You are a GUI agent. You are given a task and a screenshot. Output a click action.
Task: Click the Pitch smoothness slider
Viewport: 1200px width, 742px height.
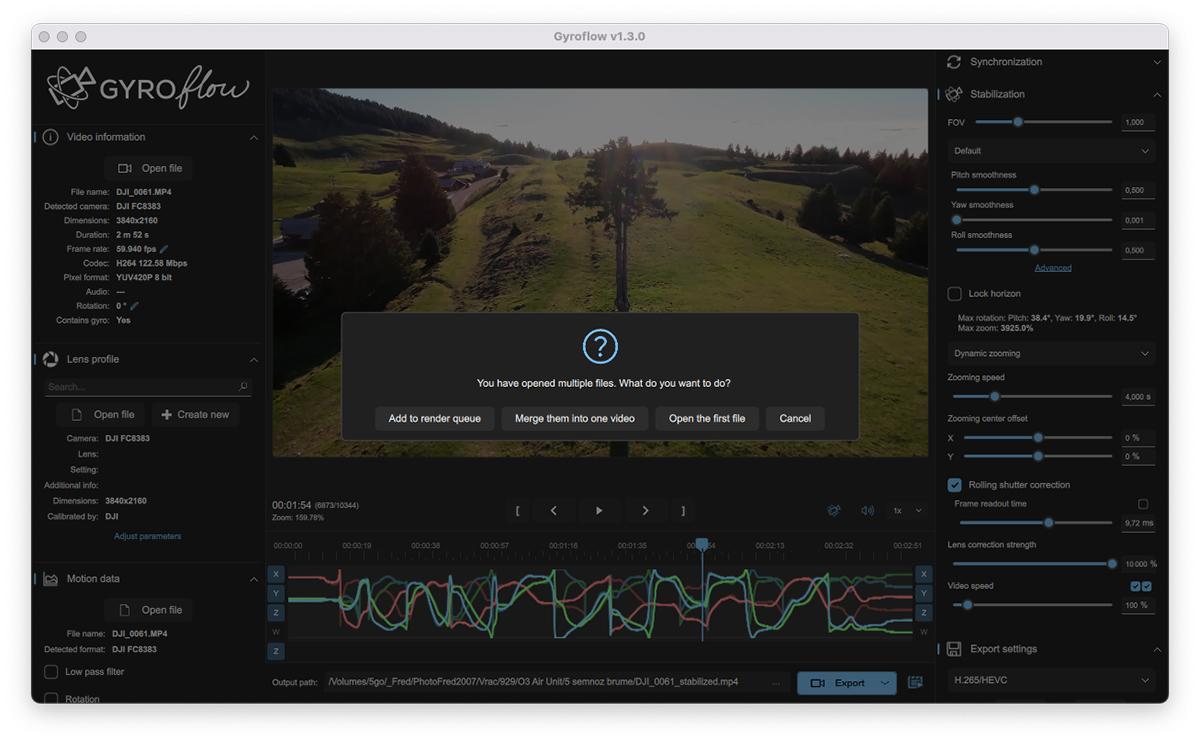(1034, 190)
